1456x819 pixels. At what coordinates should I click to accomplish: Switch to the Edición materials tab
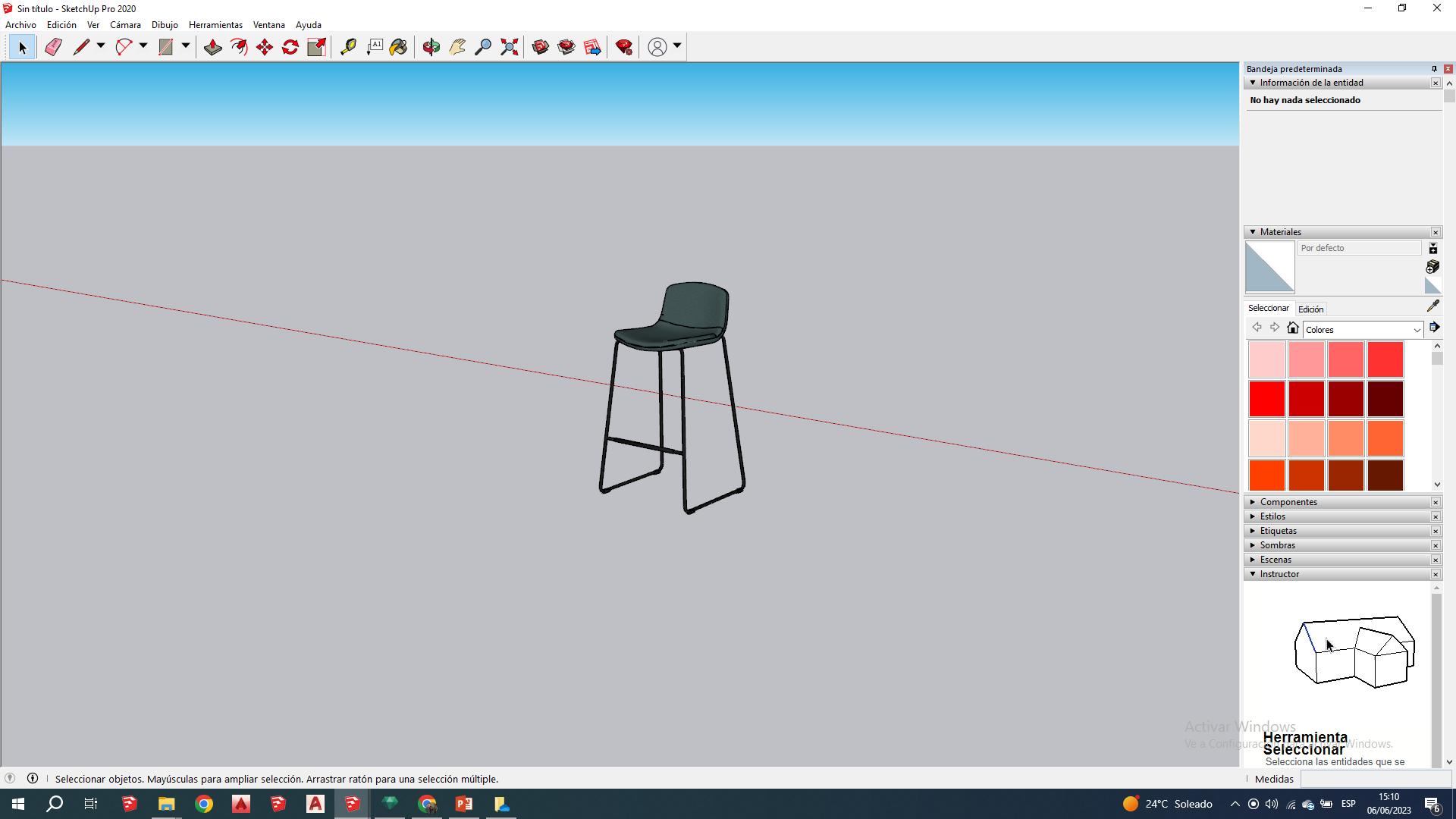tap(1310, 309)
